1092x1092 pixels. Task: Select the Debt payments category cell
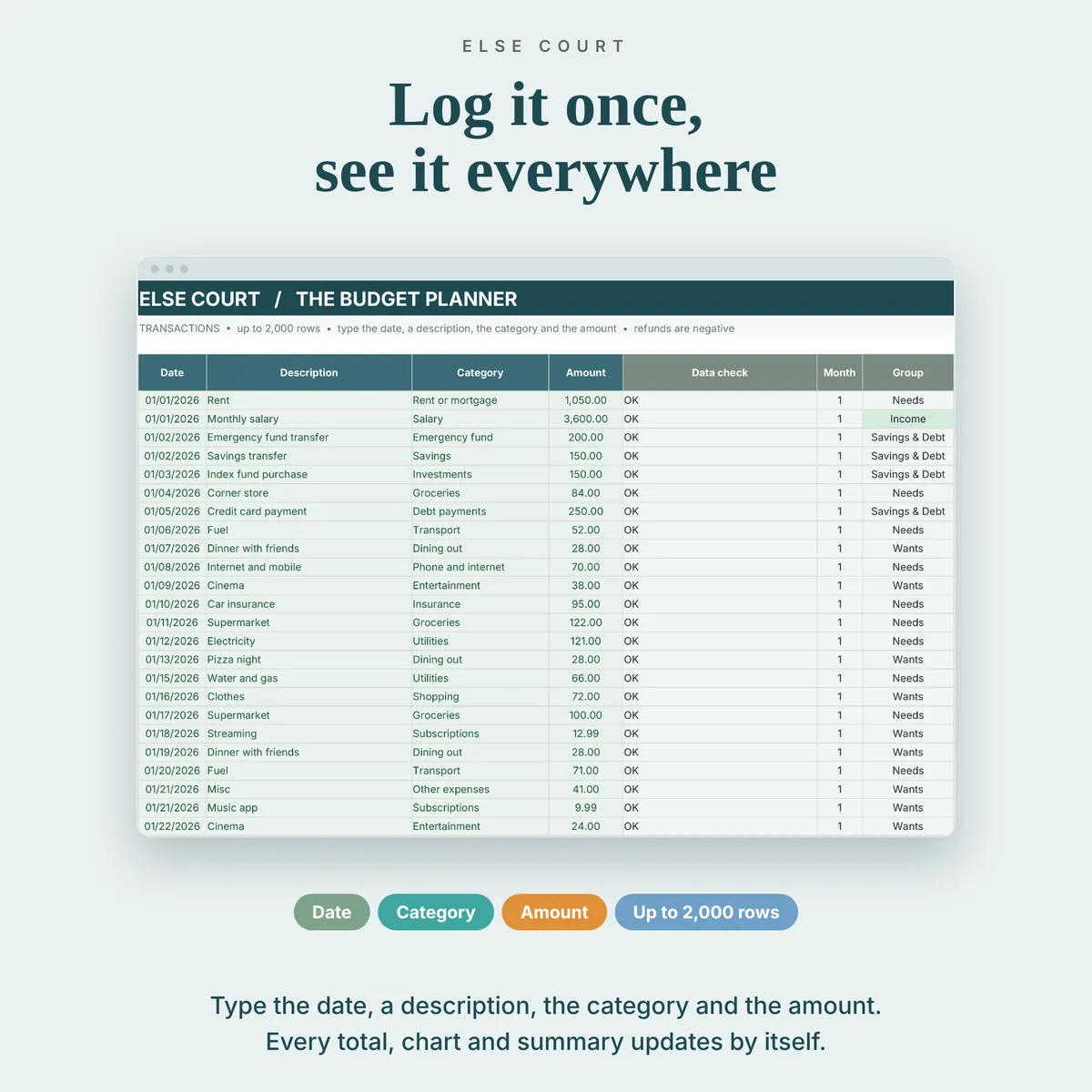(480, 511)
